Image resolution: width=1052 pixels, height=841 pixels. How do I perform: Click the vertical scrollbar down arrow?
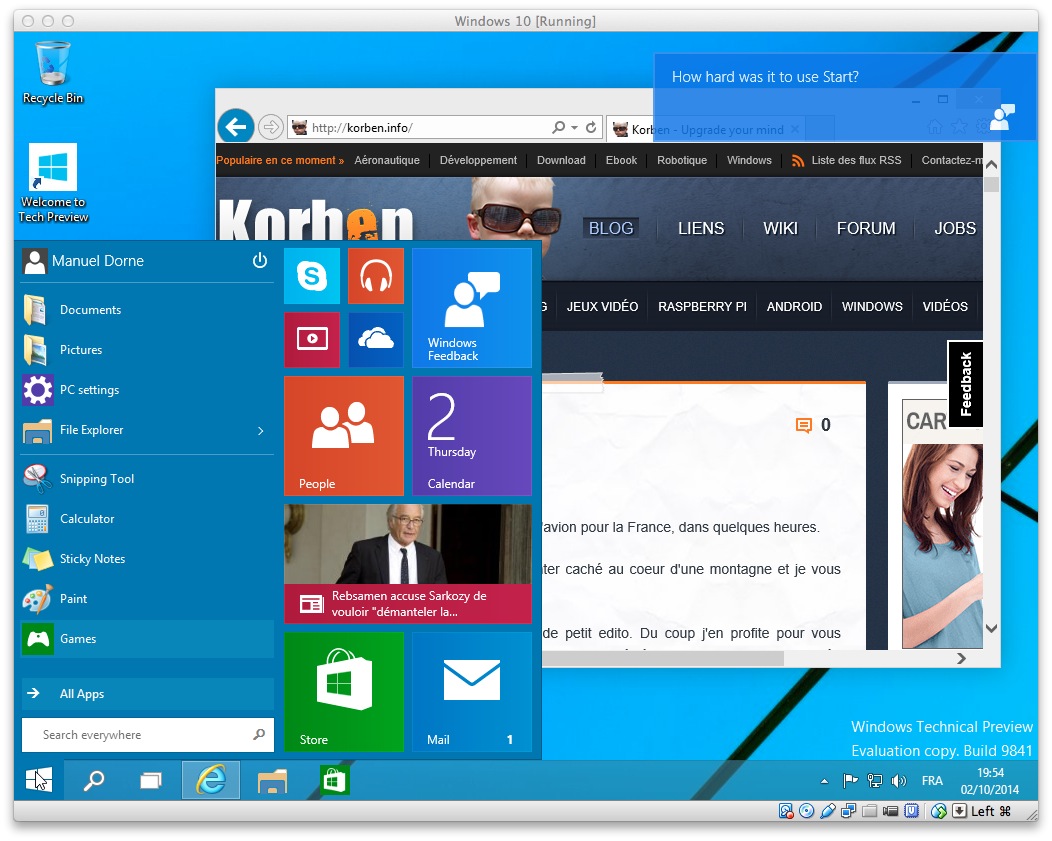[991, 628]
